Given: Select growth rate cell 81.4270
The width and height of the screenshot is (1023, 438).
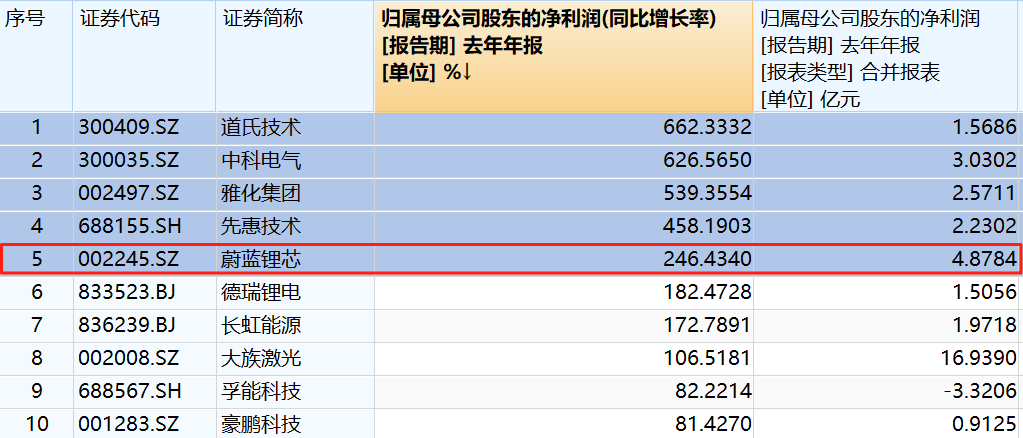Looking at the screenshot, I should [x=564, y=425].
